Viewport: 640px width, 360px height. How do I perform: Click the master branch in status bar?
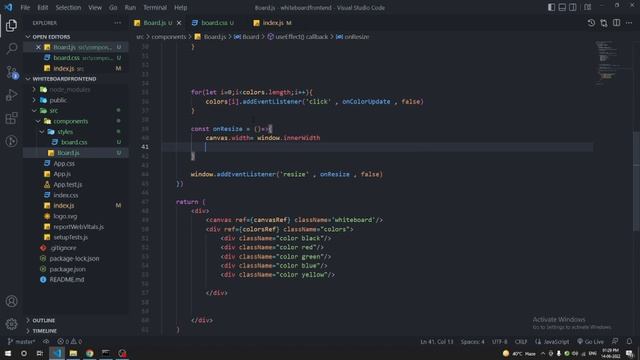(21, 341)
